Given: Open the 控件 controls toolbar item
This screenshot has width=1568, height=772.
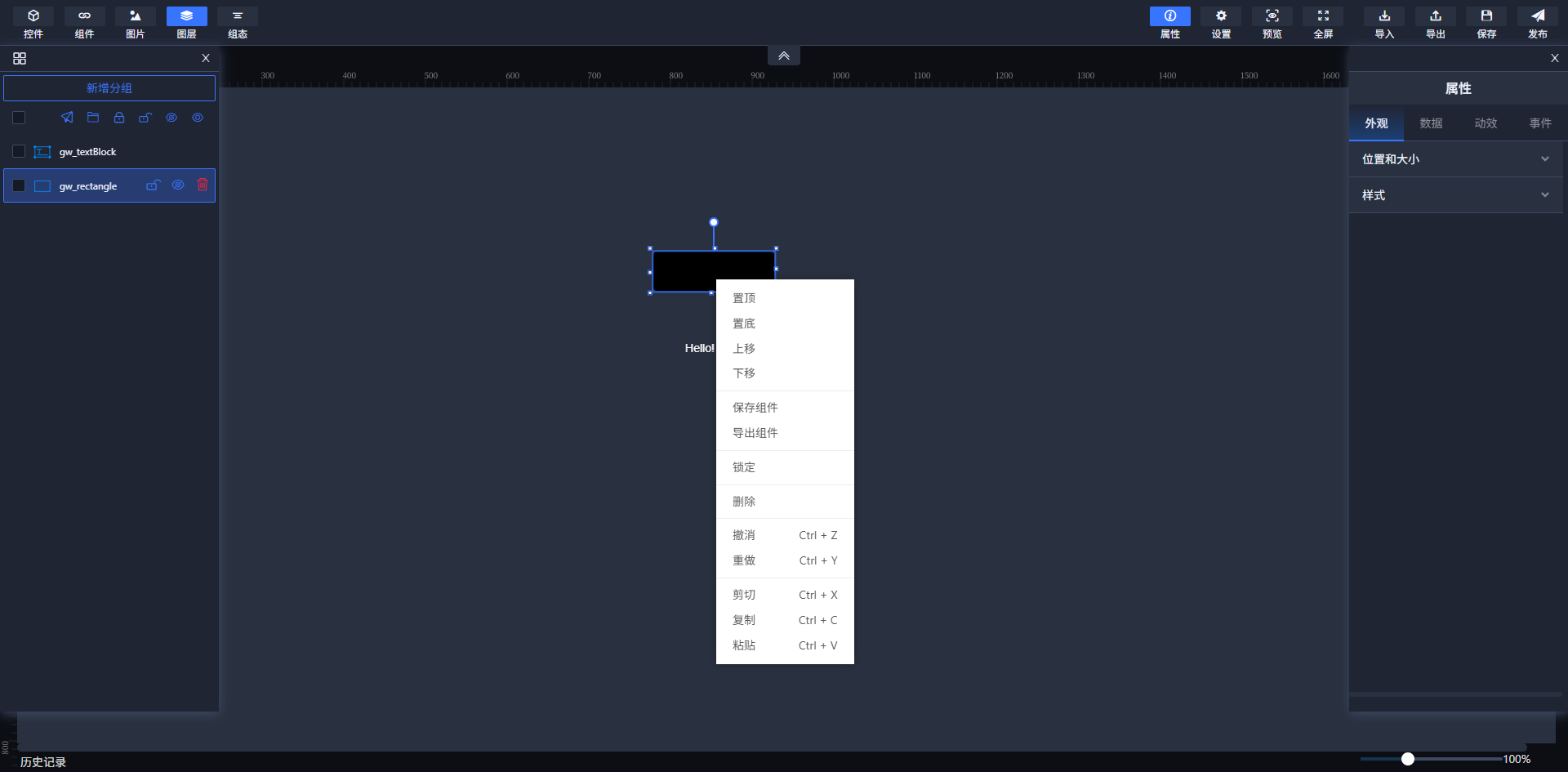Looking at the screenshot, I should 33,23.
